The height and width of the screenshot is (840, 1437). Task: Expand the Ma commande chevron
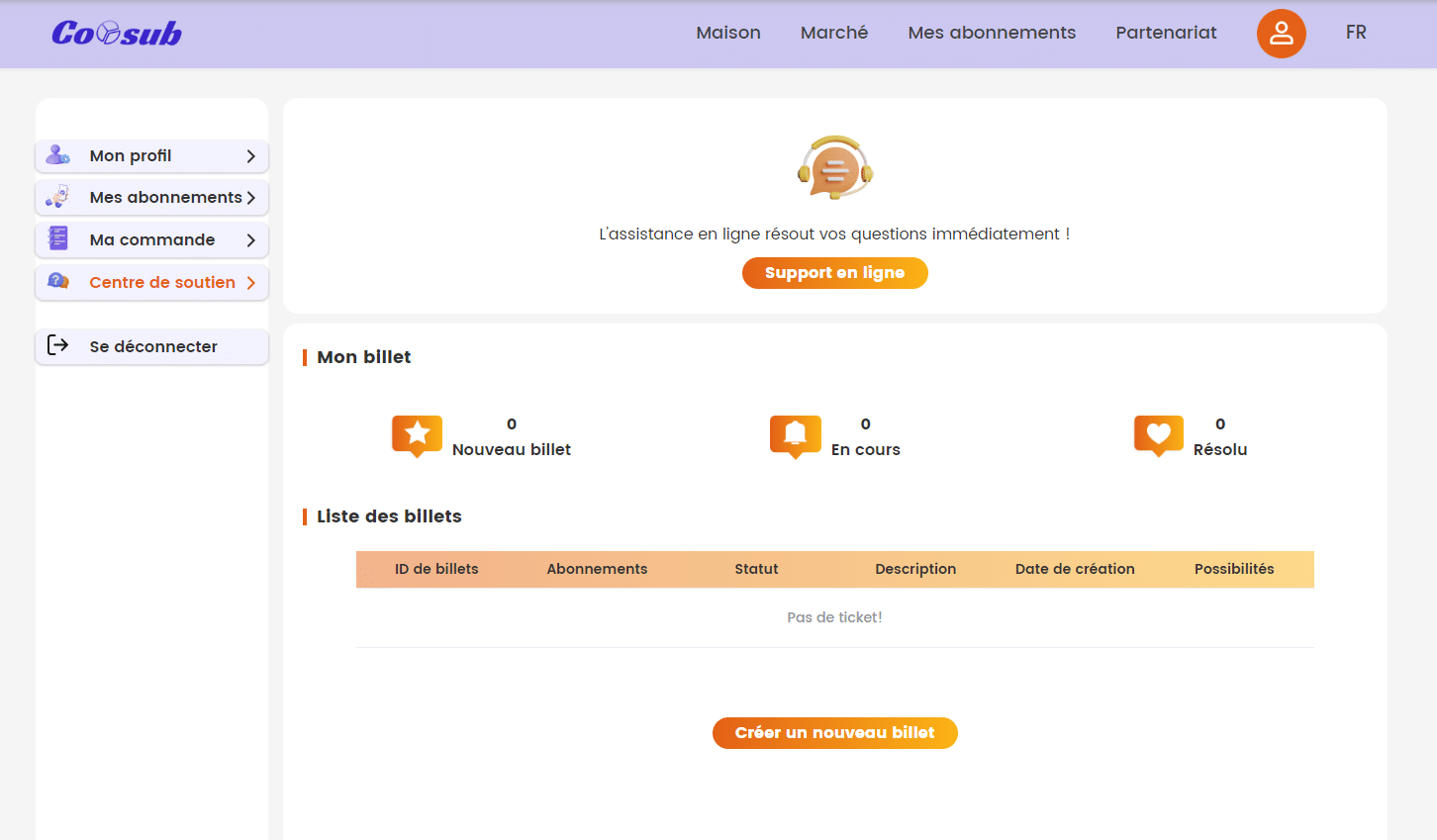coord(250,240)
